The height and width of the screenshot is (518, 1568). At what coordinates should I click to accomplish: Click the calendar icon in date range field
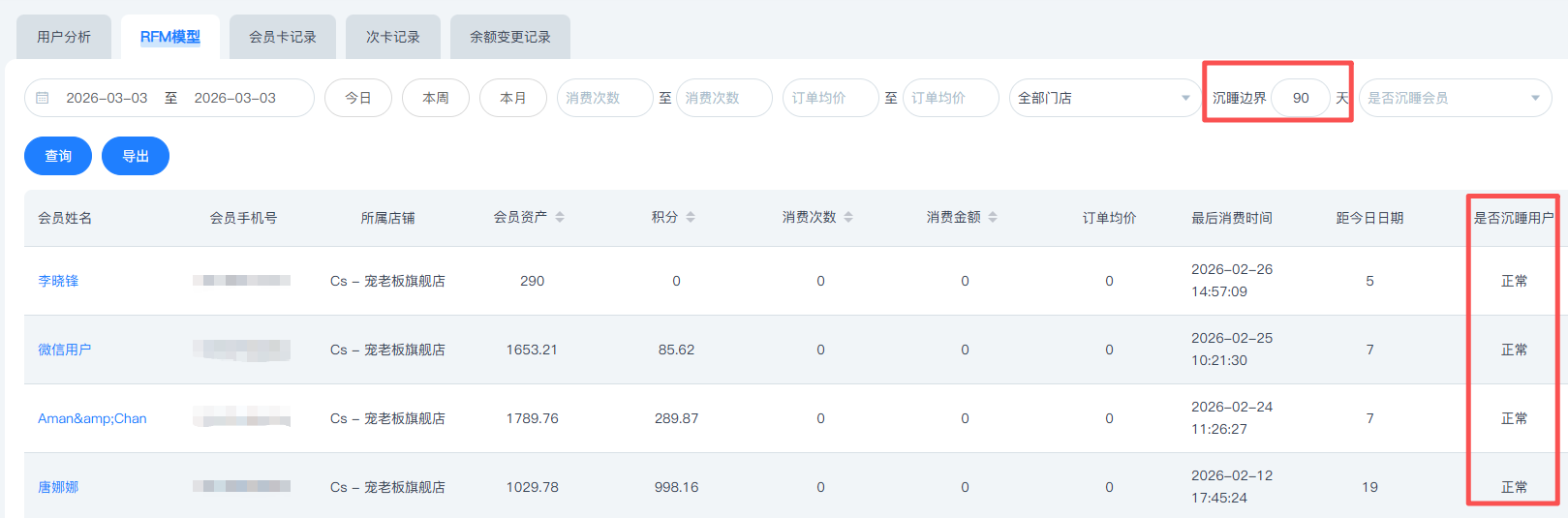43,98
